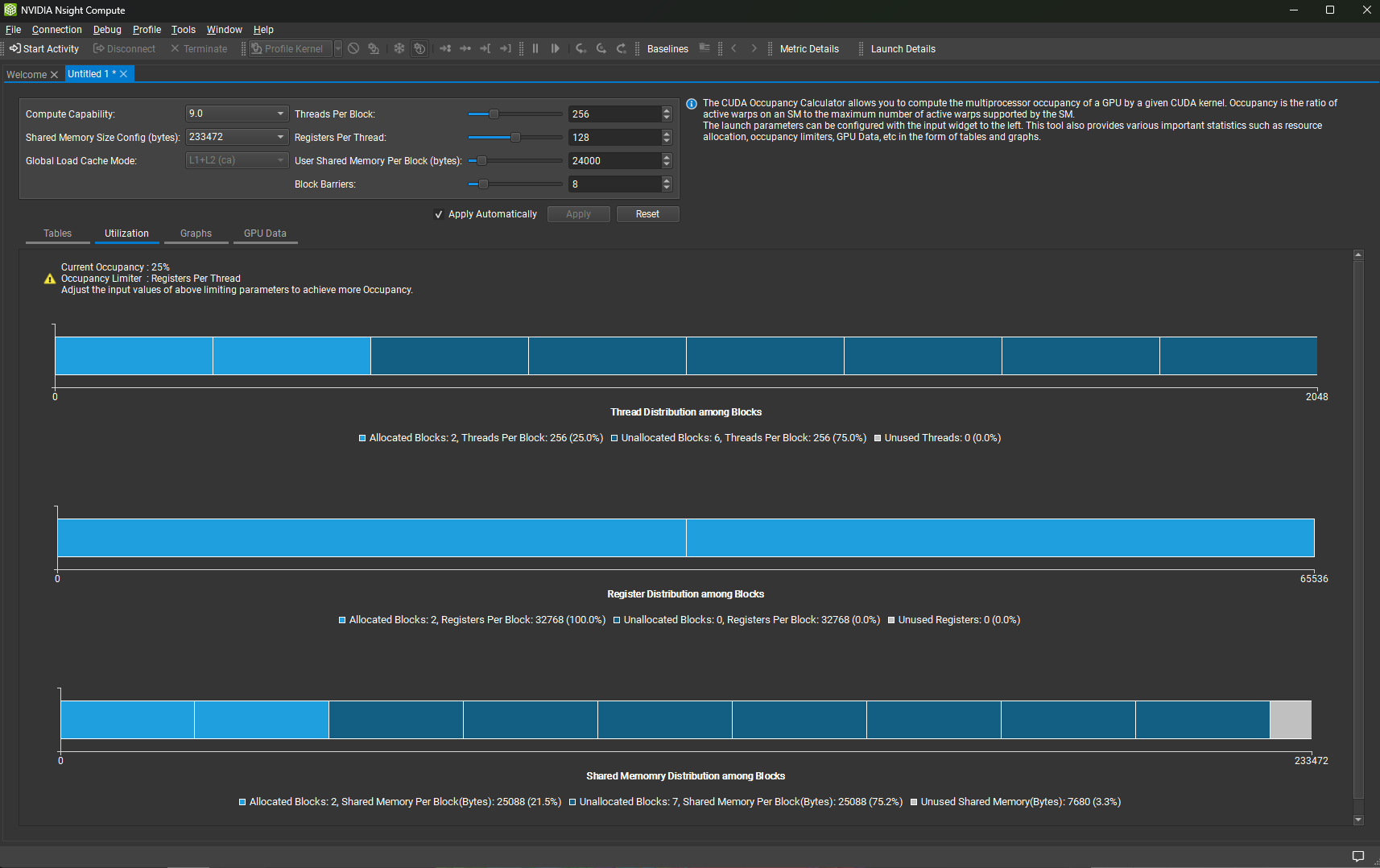The height and width of the screenshot is (868, 1380).
Task: Click the Metric Details button
Action: (809, 48)
